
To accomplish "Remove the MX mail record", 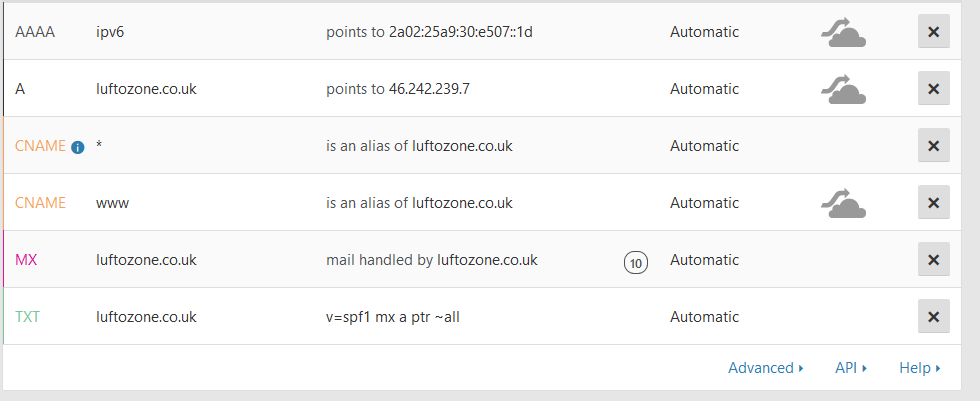I will click(933, 260).
